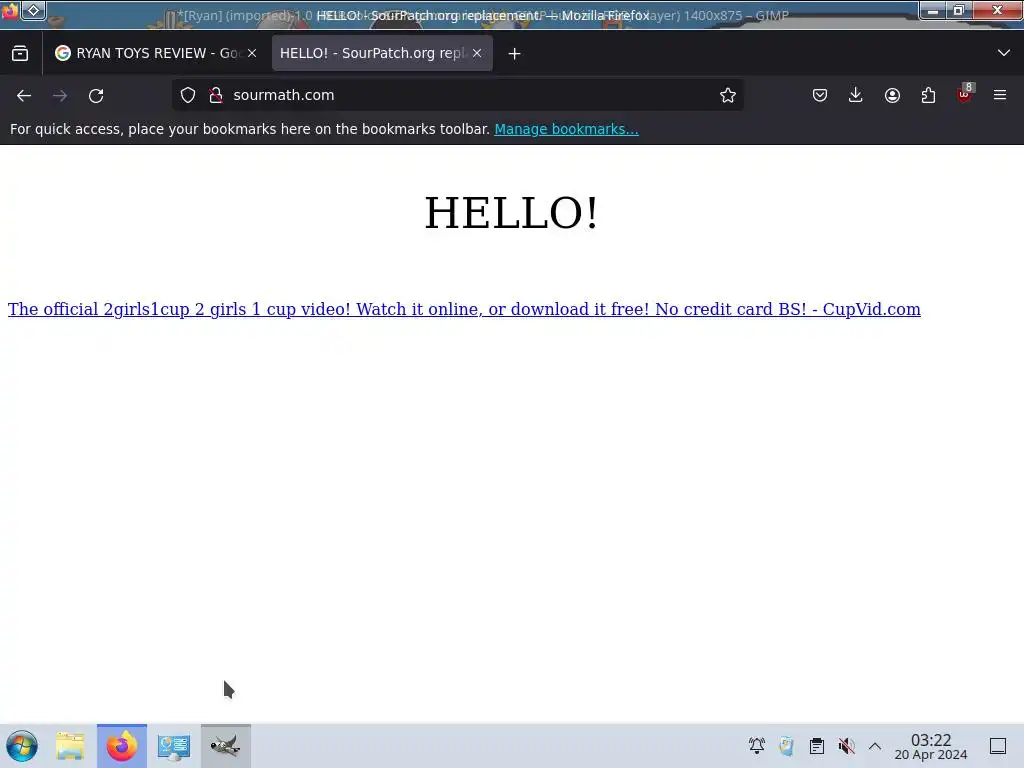This screenshot has width=1024, height=768.
Task: Toggle the keep-above diamond titlebar button
Action: 33,10
